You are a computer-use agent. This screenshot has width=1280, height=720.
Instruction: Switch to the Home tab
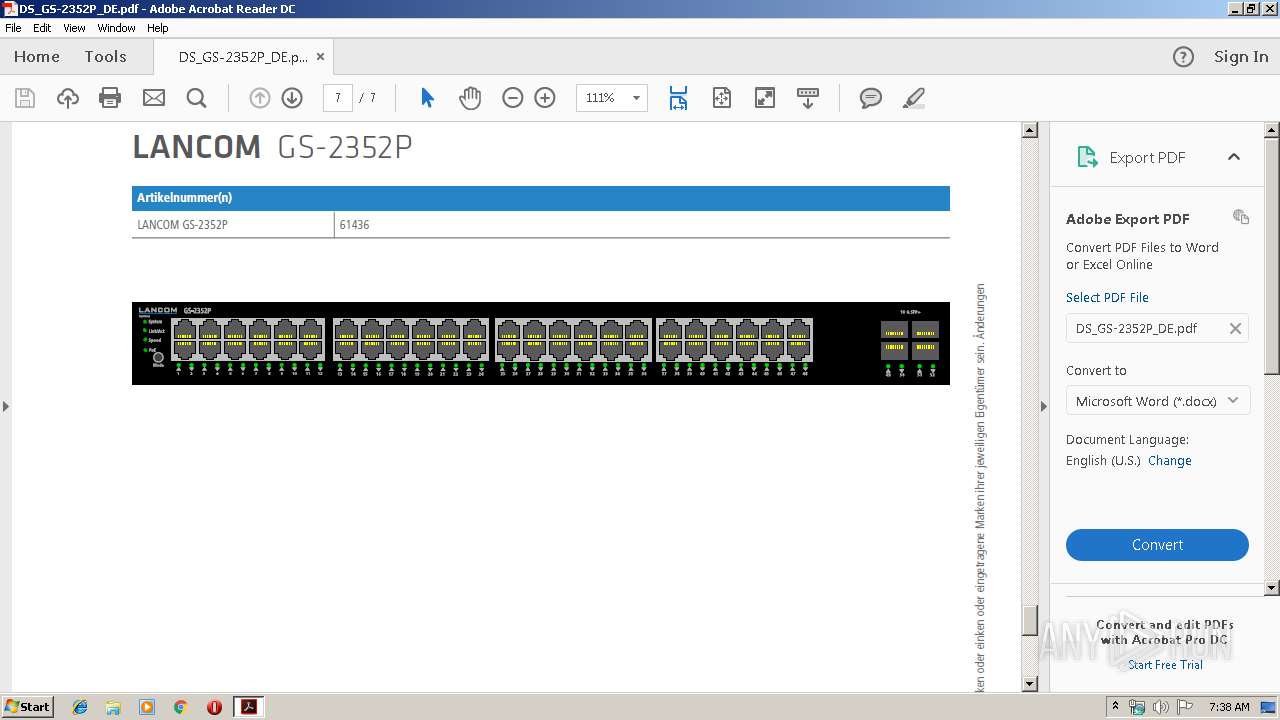(37, 57)
